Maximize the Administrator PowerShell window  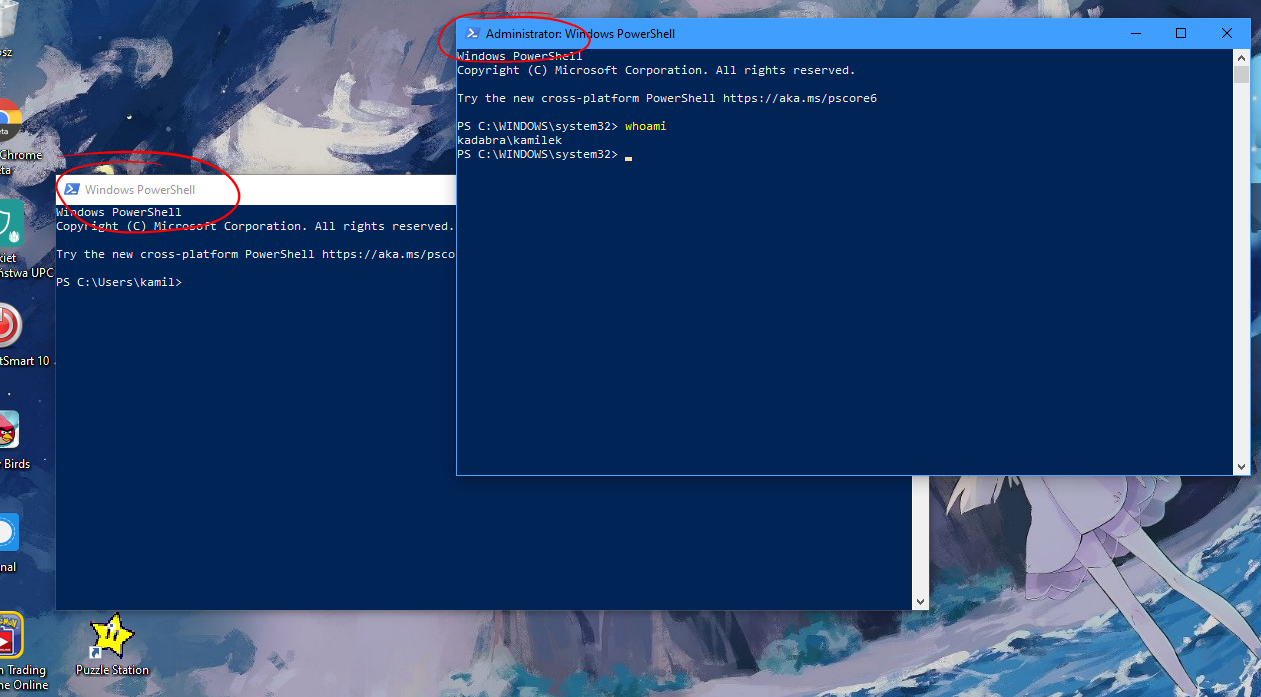tap(1181, 33)
